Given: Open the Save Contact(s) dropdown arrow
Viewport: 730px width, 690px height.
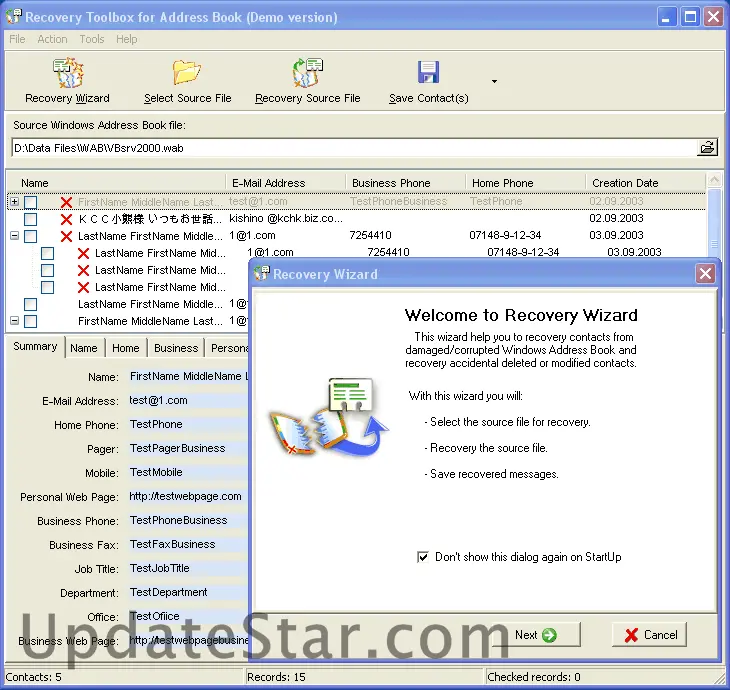Looking at the screenshot, I should click(494, 81).
